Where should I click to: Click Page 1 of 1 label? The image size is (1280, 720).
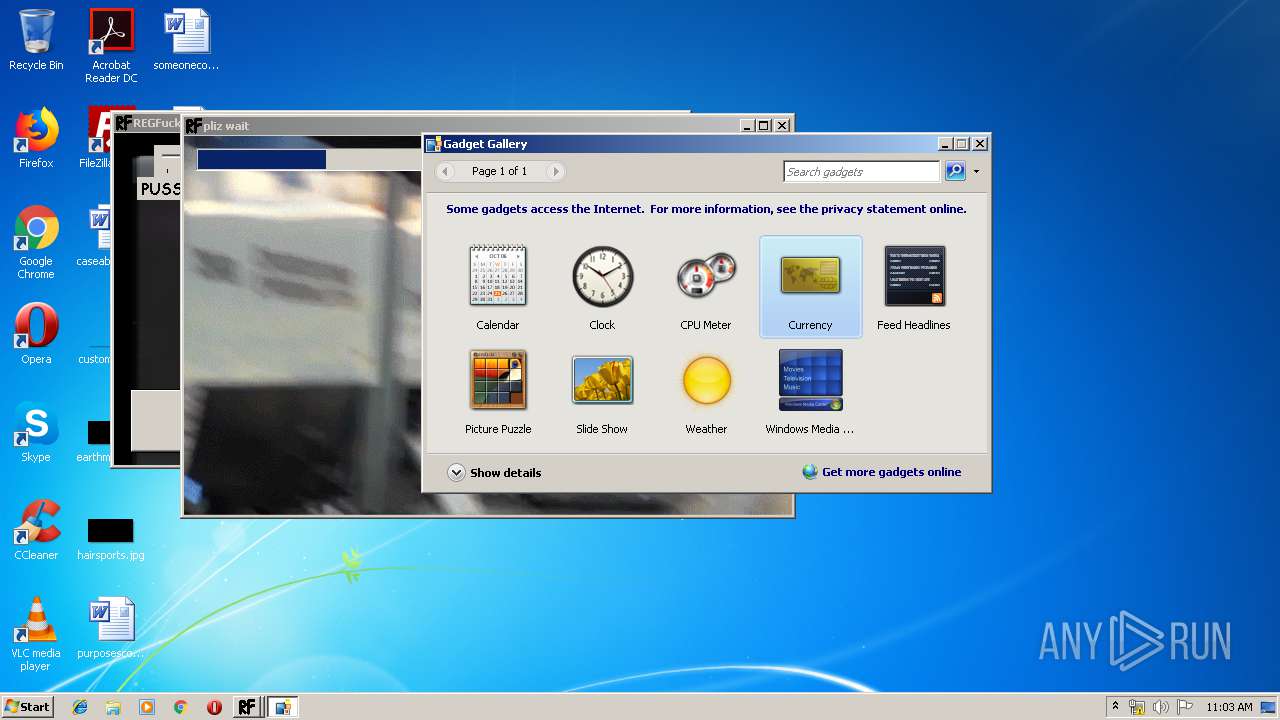pyautogui.click(x=499, y=171)
